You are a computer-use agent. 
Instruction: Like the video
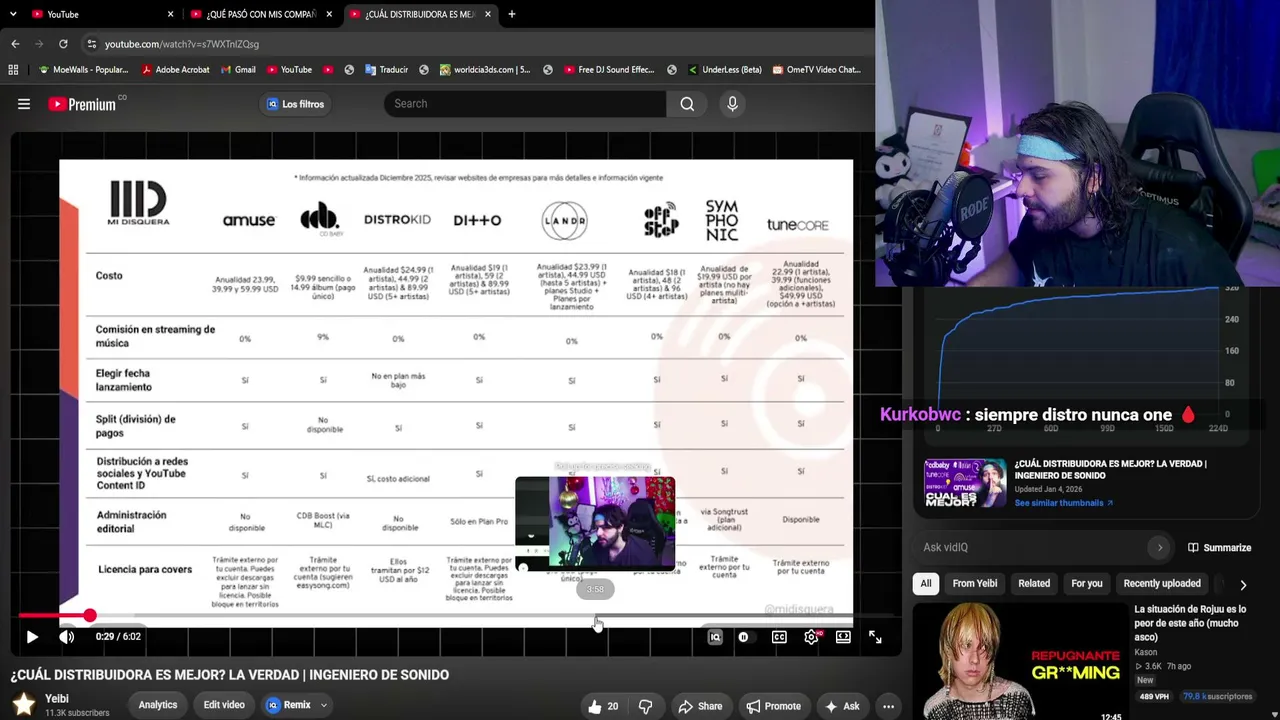pos(602,706)
